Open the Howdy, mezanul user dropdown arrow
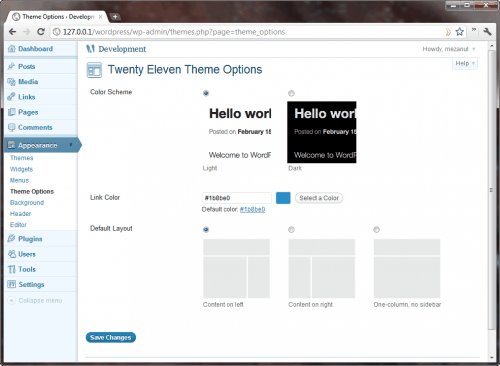 [x=474, y=49]
